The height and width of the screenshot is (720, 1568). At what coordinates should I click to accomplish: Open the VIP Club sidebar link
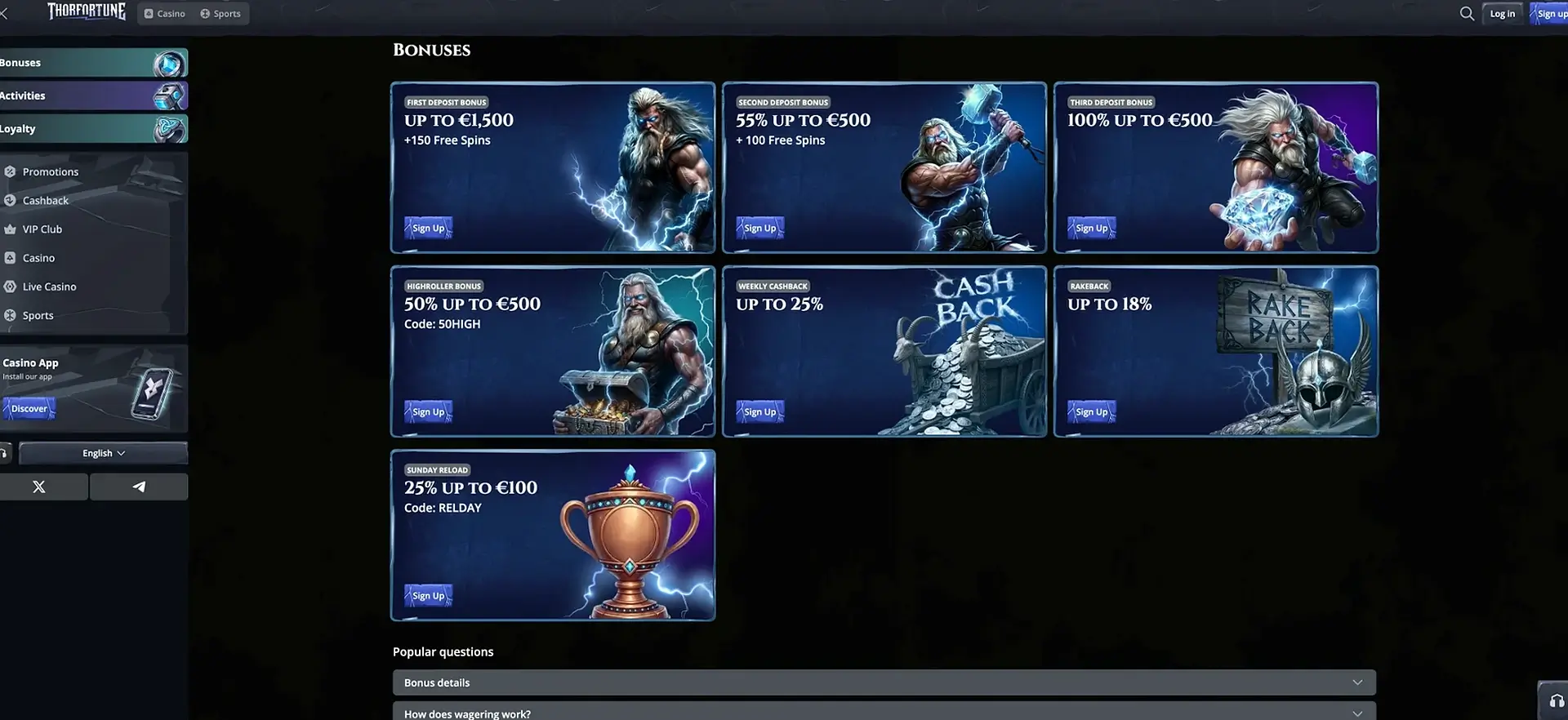click(42, 229)
